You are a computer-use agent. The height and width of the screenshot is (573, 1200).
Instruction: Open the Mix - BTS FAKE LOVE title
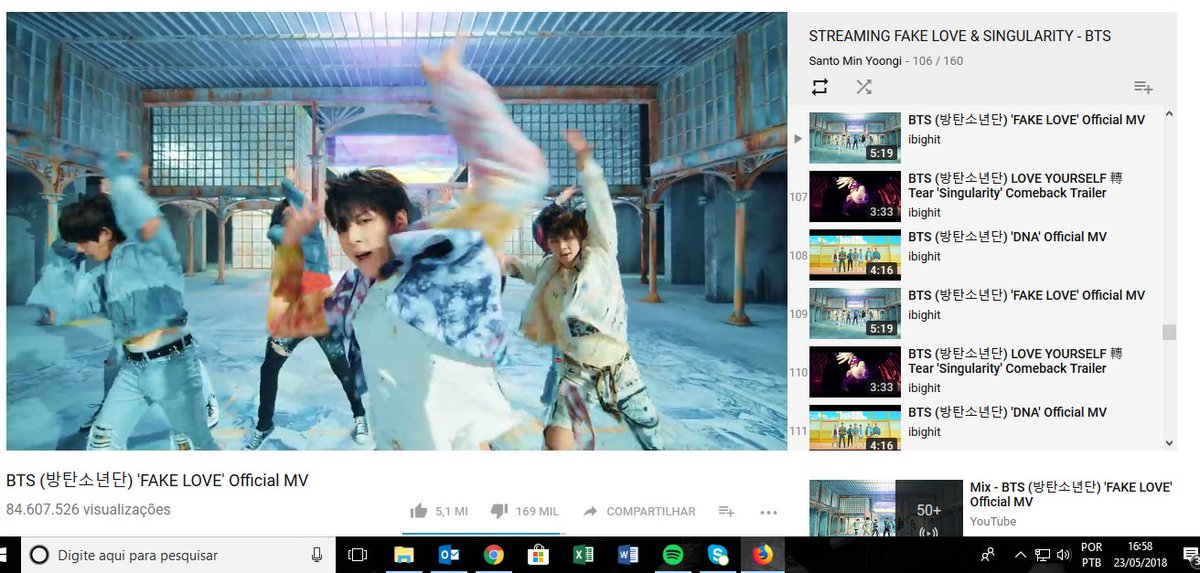pyautogui.click(x=1070, y=494)
